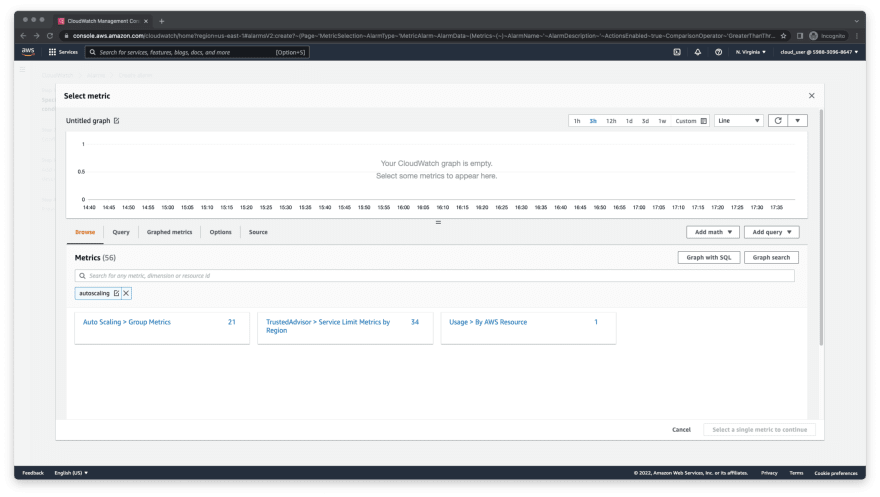Open the Privacy link
Screen dimensions: 880x497
pos(769,473)
